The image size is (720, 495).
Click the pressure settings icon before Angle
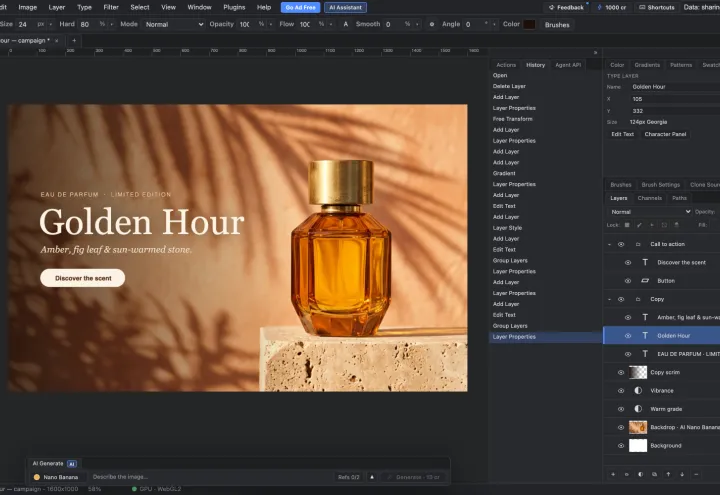click(432, 24)
